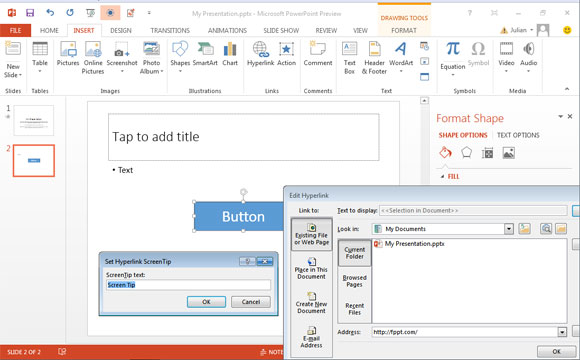
Task: Click the ScreenTip text input field
Action: [x=188, y=285]
